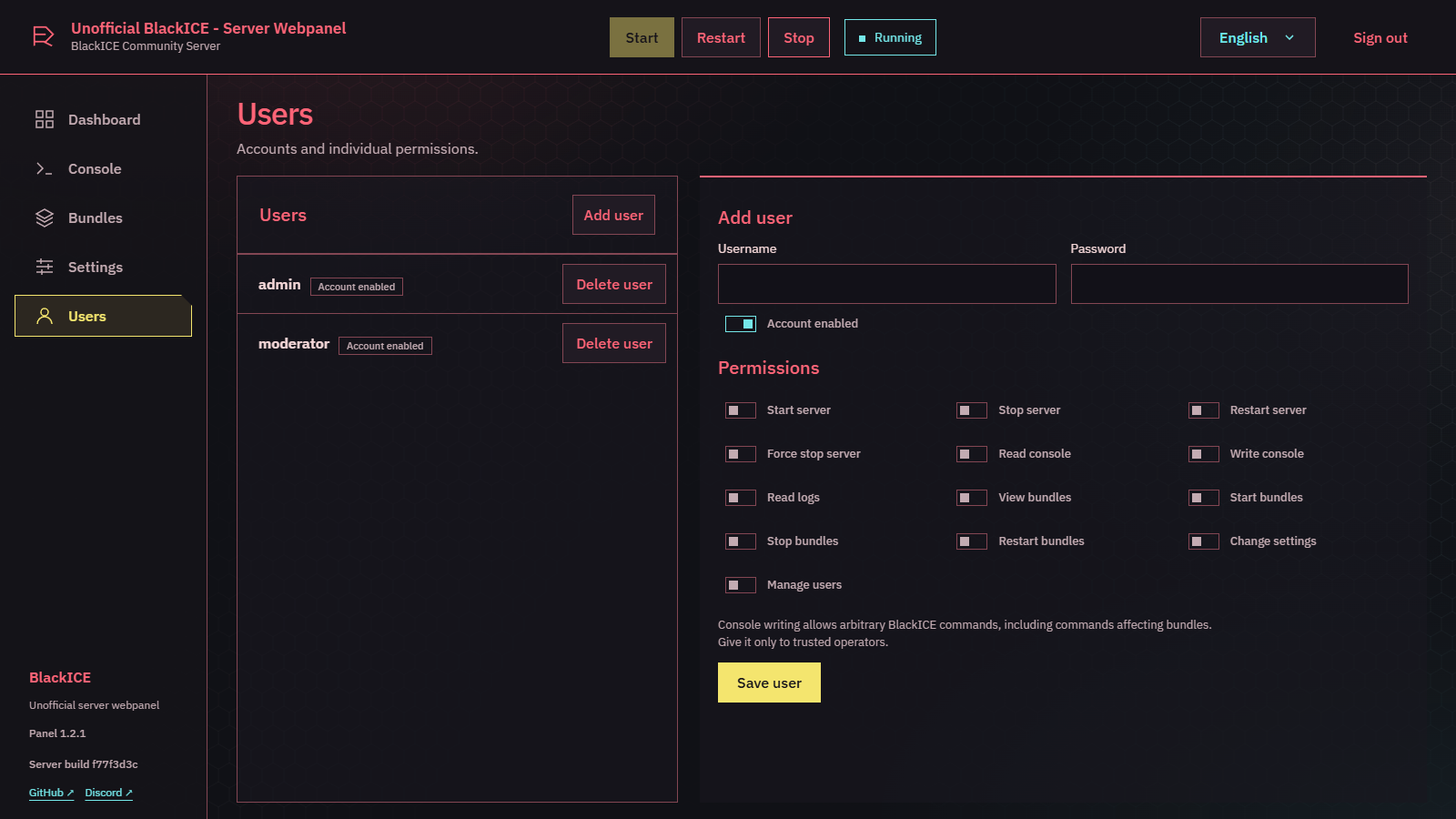
Task: Focus the Password input field
Action: tap(1239, 284)
